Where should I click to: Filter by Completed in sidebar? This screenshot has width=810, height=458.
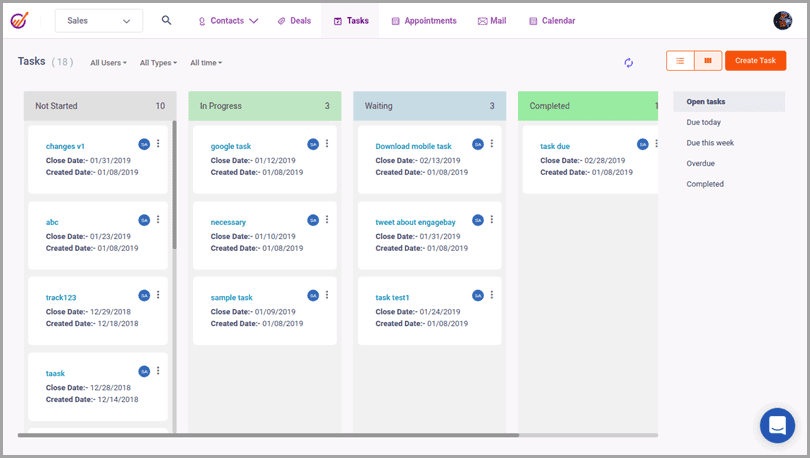tap(705, 184)
